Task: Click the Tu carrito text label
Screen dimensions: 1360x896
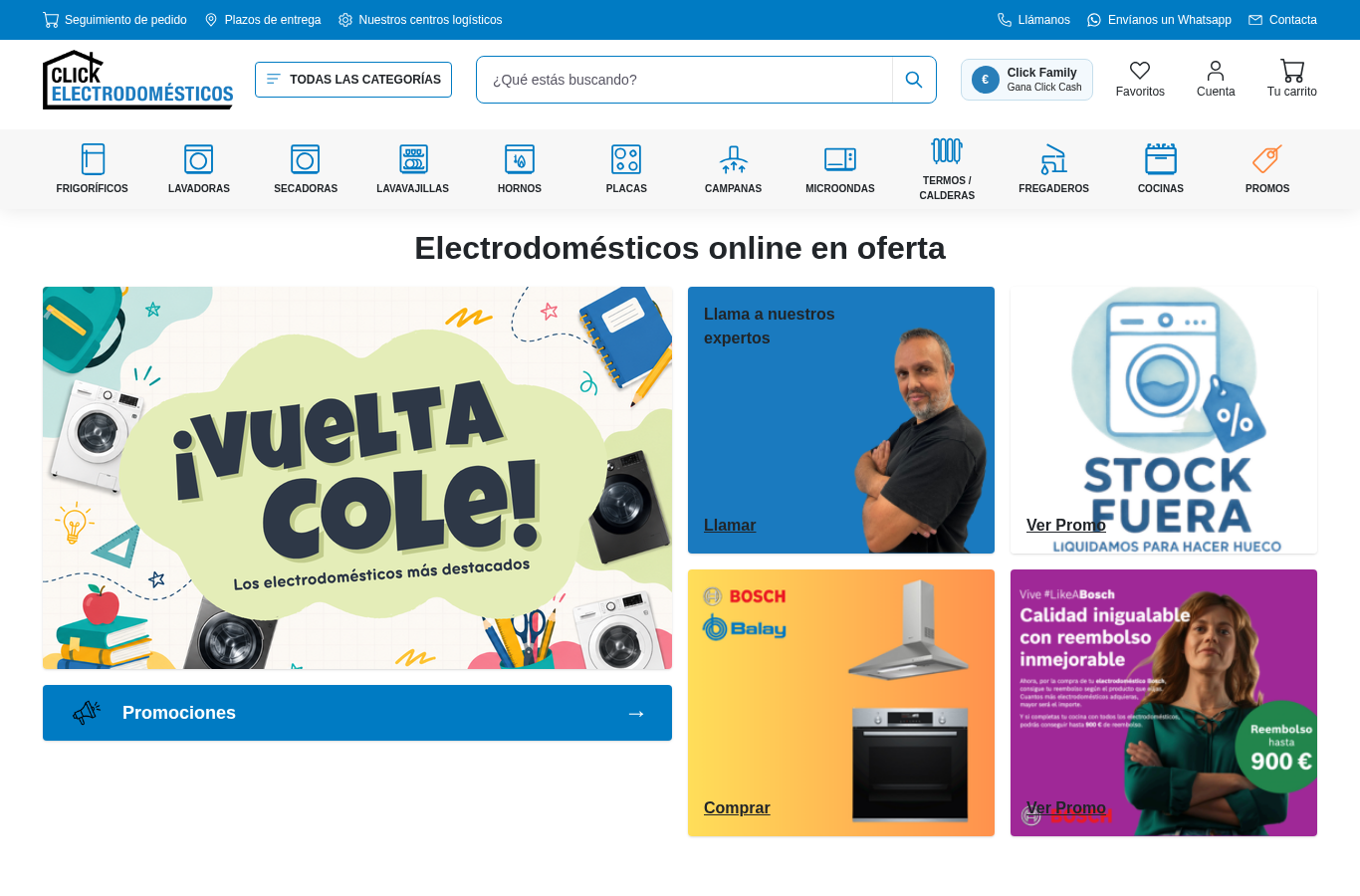Action: 1292,92
